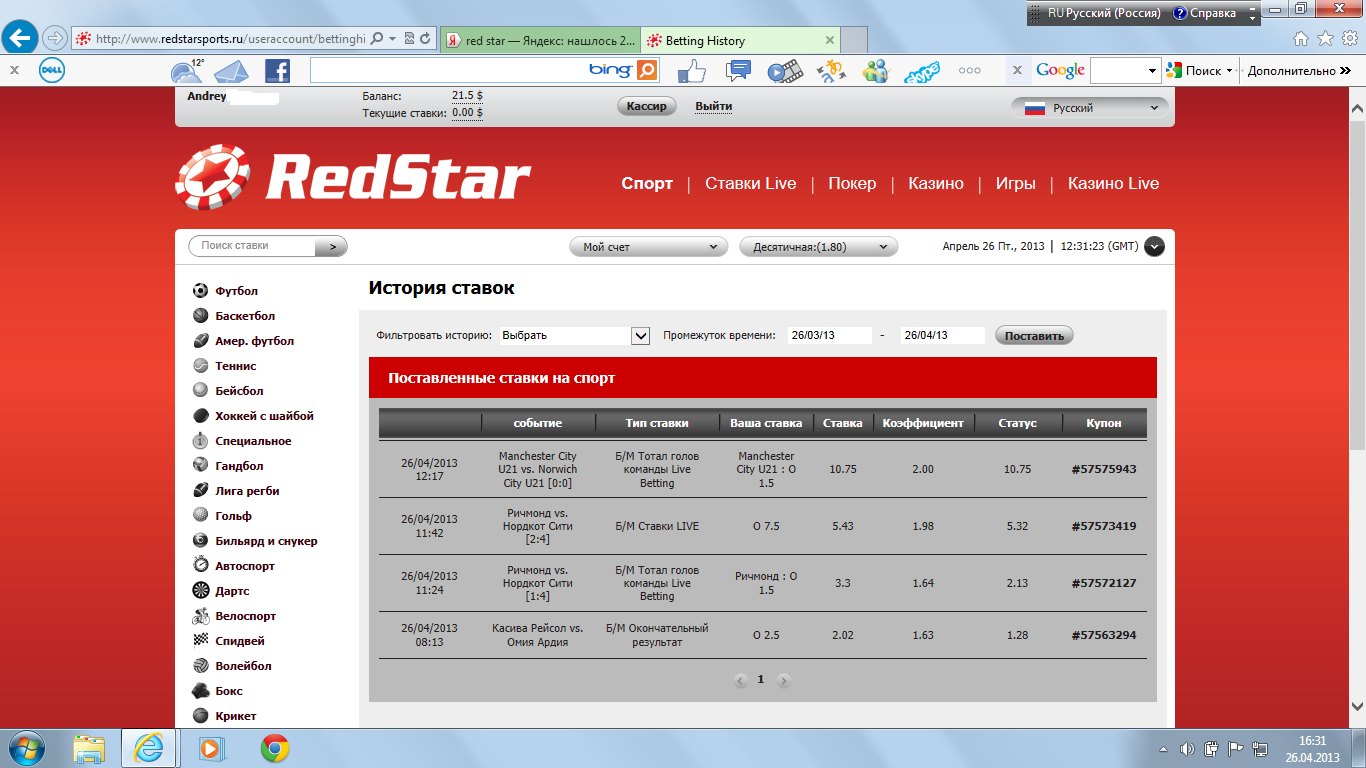Screen dimensions: 1366x768
Task: Open the Ставки Live menu item
Action: point(750,184)
